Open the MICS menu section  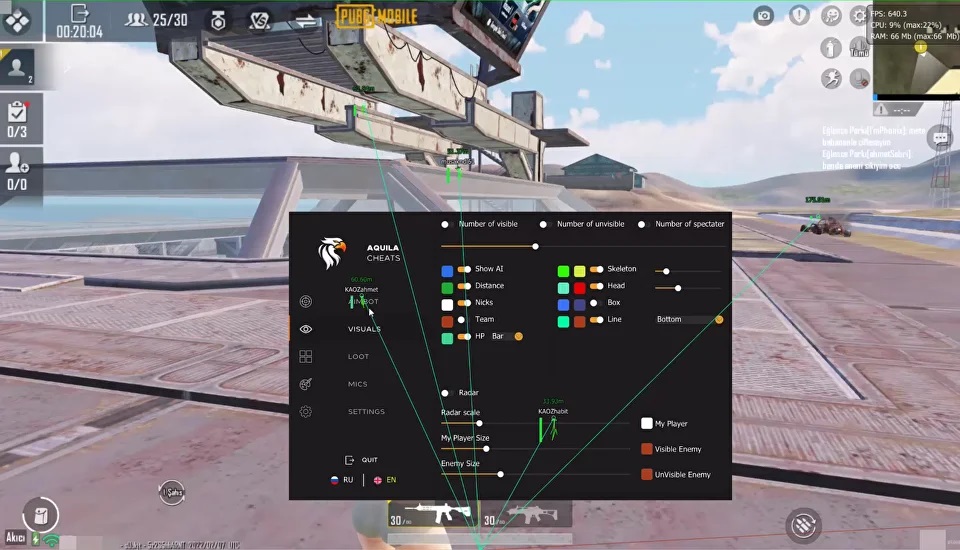(x=358, y=384)
